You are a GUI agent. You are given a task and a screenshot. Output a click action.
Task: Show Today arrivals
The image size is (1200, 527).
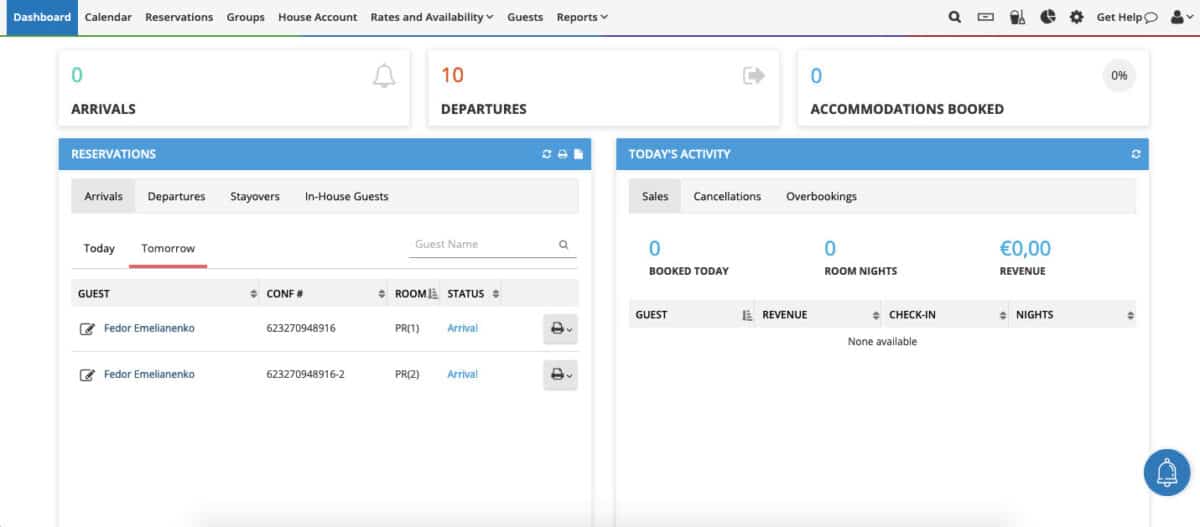[x=99, y=248]
